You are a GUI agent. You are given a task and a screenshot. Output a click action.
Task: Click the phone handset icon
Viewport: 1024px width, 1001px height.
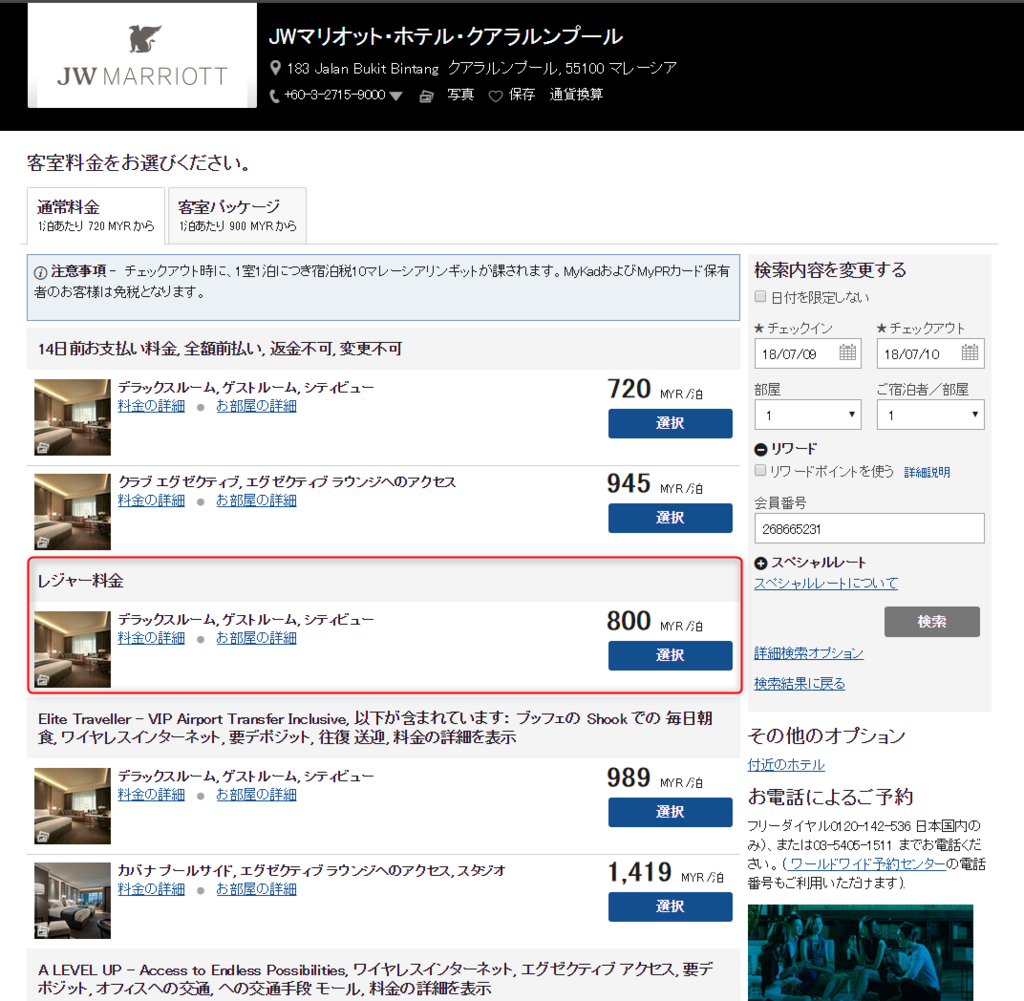coord(274,97)
